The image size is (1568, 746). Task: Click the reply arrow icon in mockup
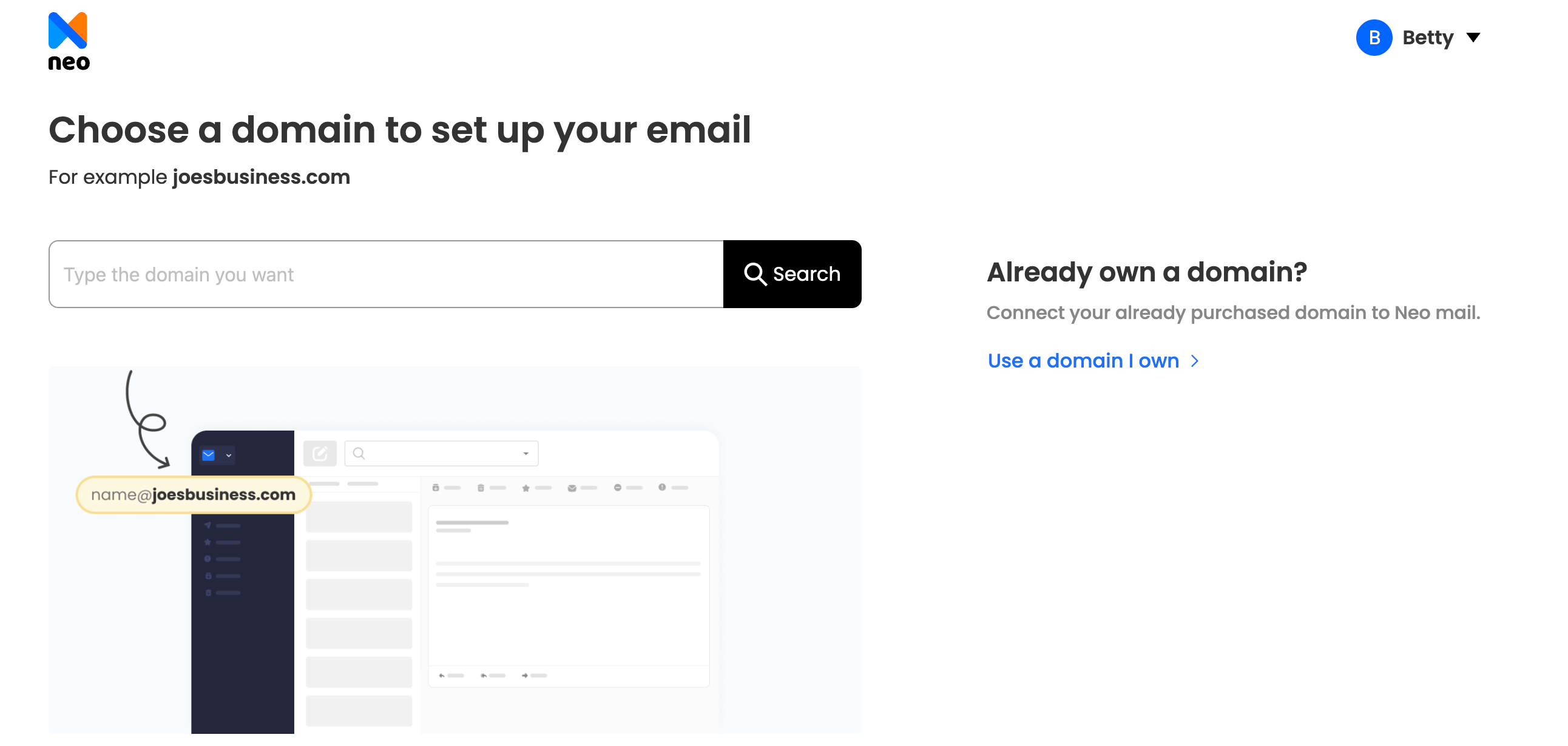coord(442,676)
